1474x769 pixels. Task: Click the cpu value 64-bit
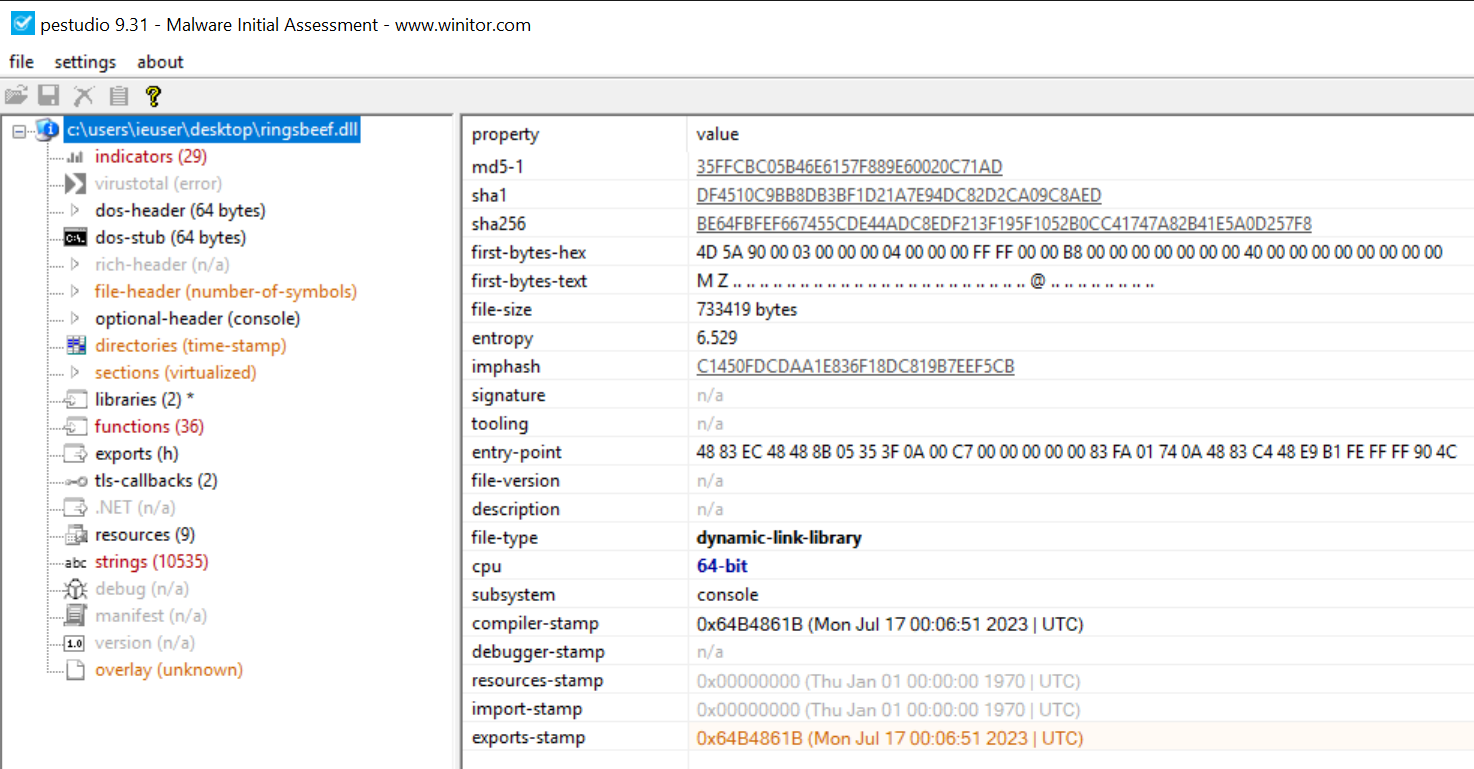pyautogui.click(x=722, y=566)
